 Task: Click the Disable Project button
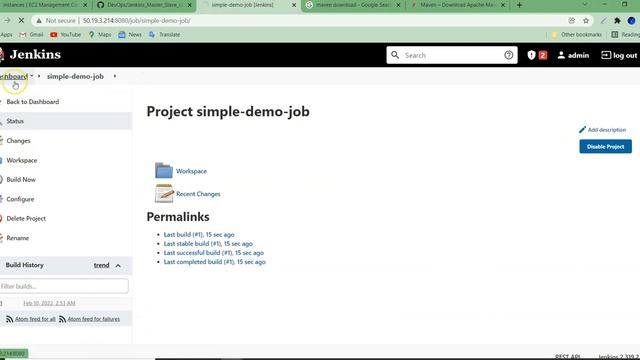point(605,147)
